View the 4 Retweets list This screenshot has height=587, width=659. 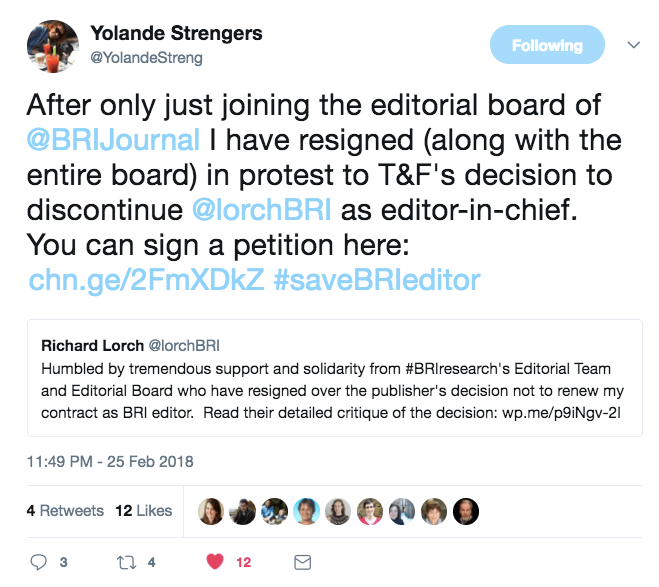(x=65, y=510)
